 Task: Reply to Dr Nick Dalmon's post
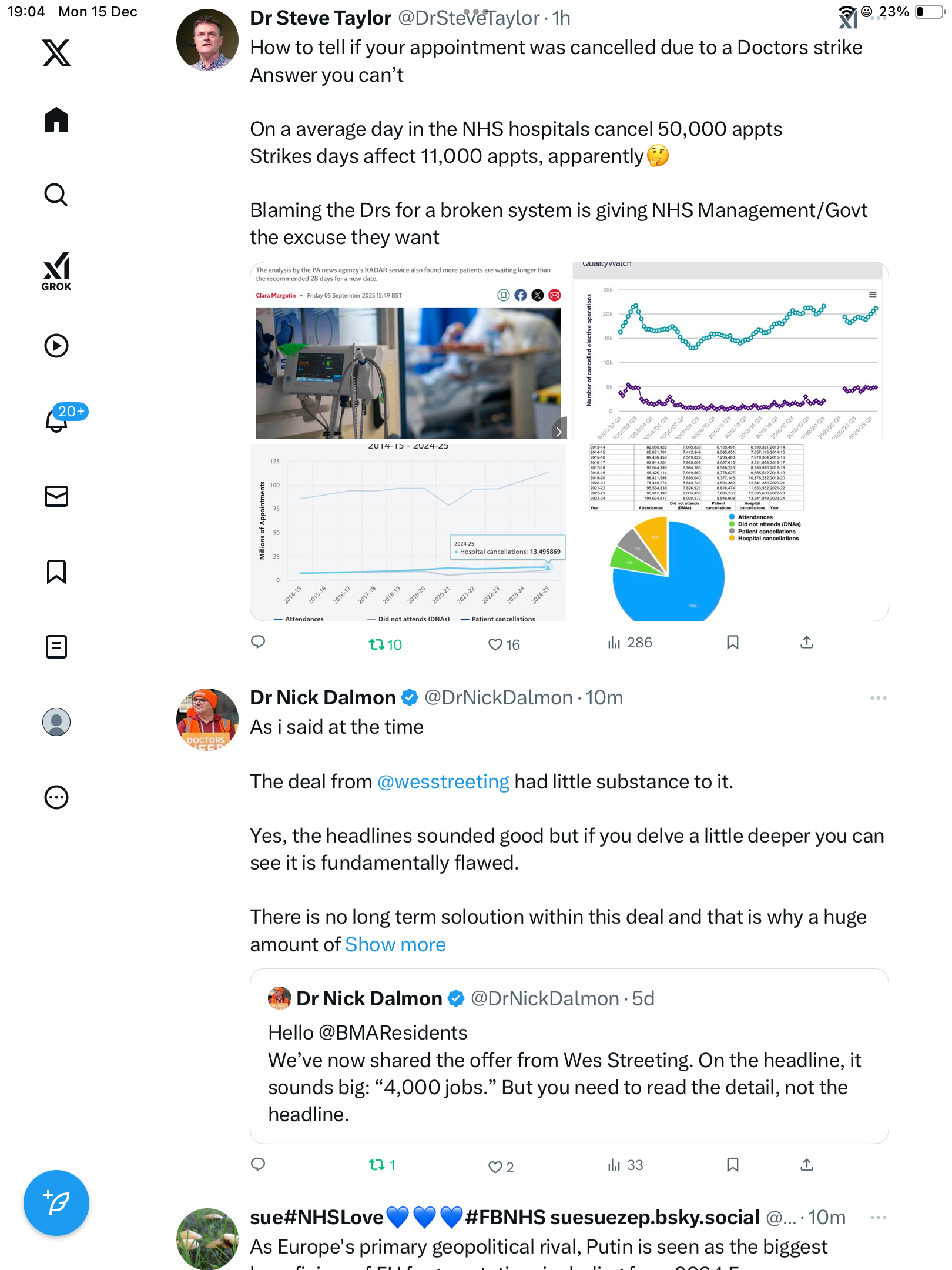pos(258,1165)
